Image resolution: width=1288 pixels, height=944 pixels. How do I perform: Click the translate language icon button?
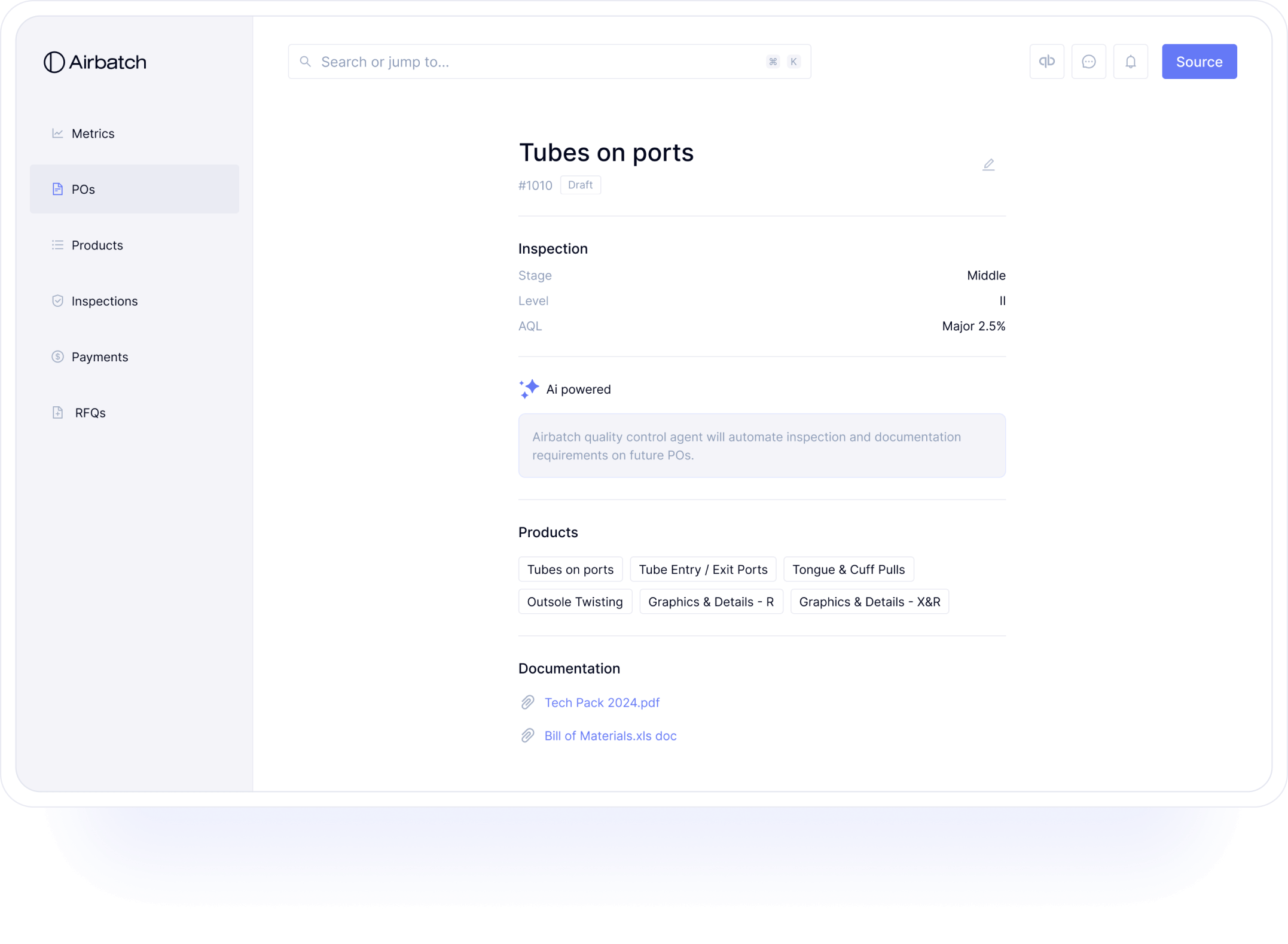1046,62
